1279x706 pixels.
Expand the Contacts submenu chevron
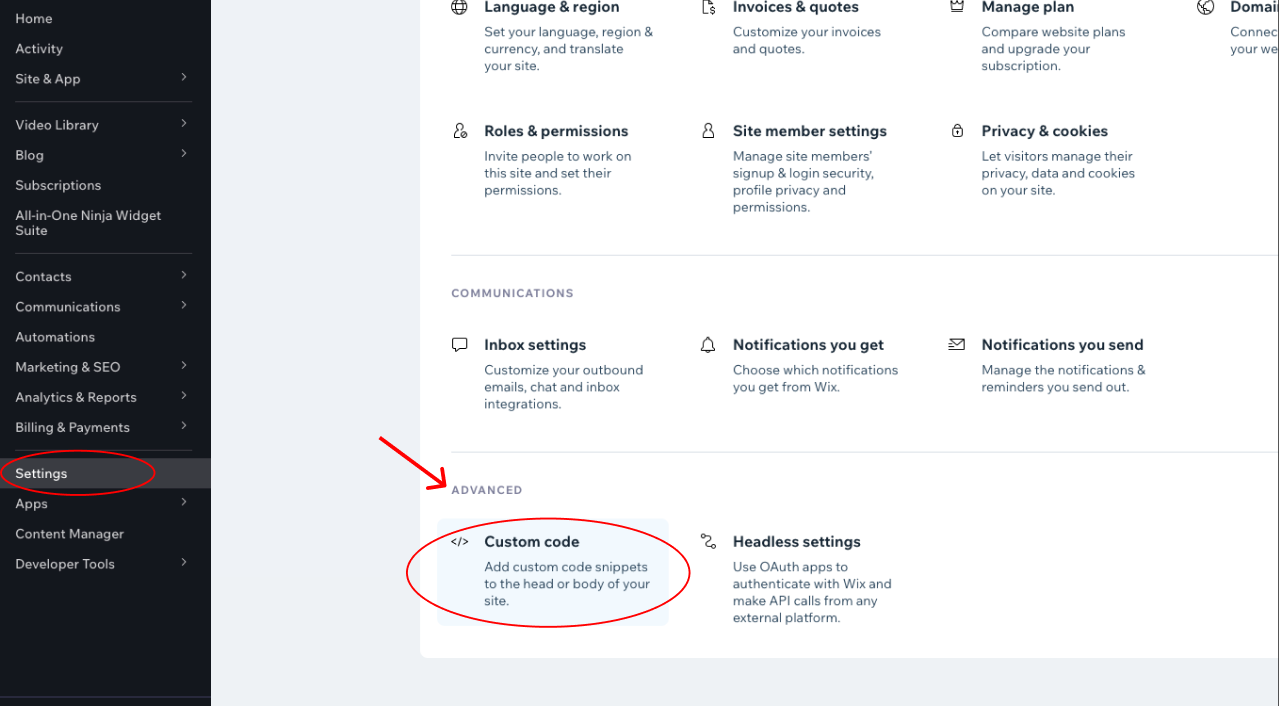pos(184,276)
